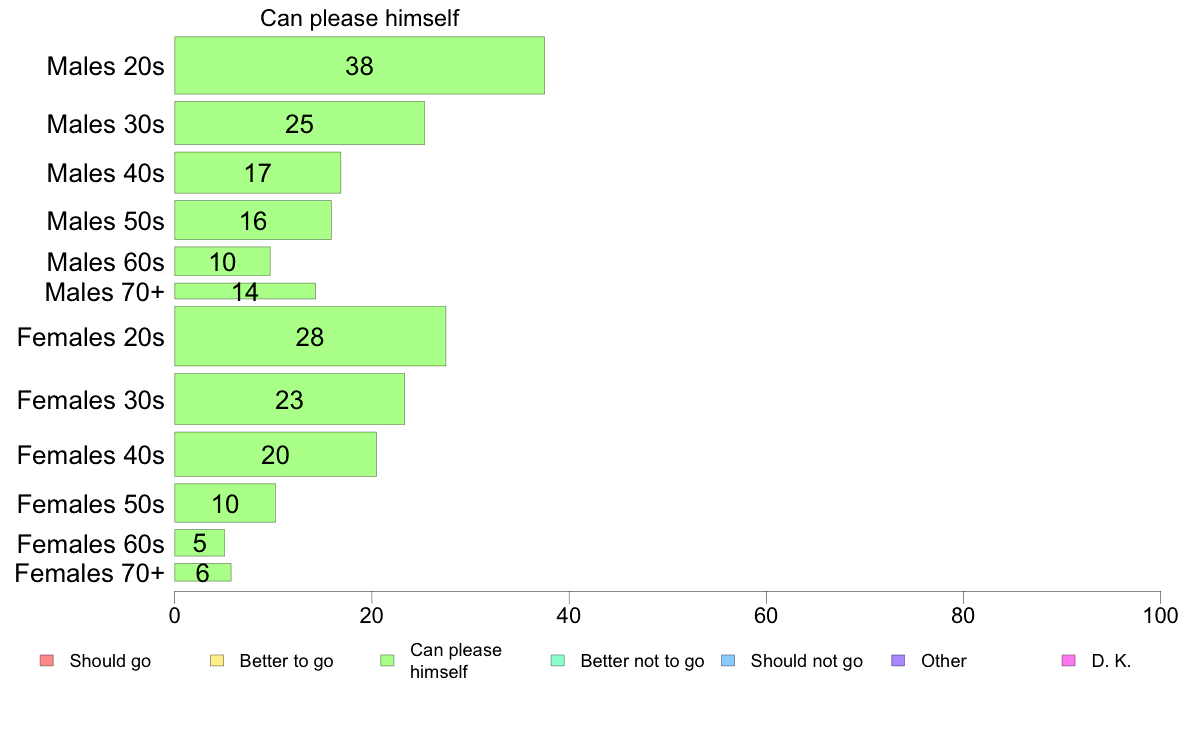Click the red Should go legend swatch

coord(47,660)
